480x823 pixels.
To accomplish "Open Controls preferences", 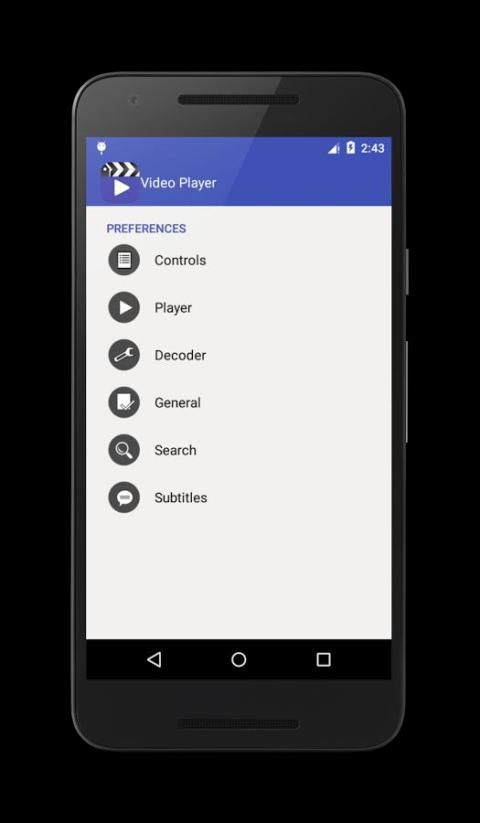I will tap(239, 260).
